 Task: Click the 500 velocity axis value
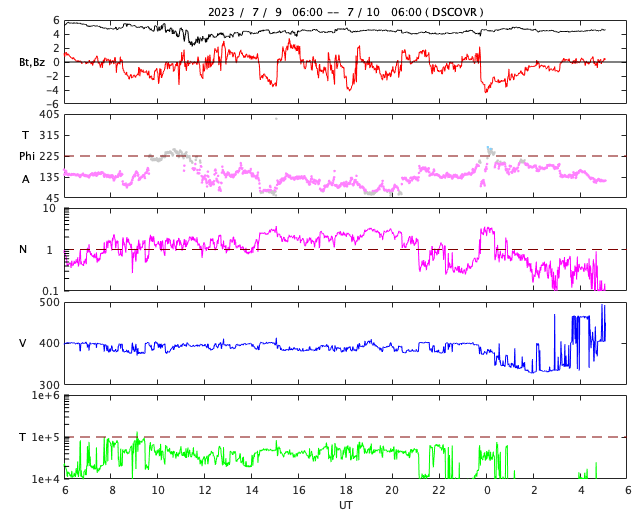pos(49,302)
